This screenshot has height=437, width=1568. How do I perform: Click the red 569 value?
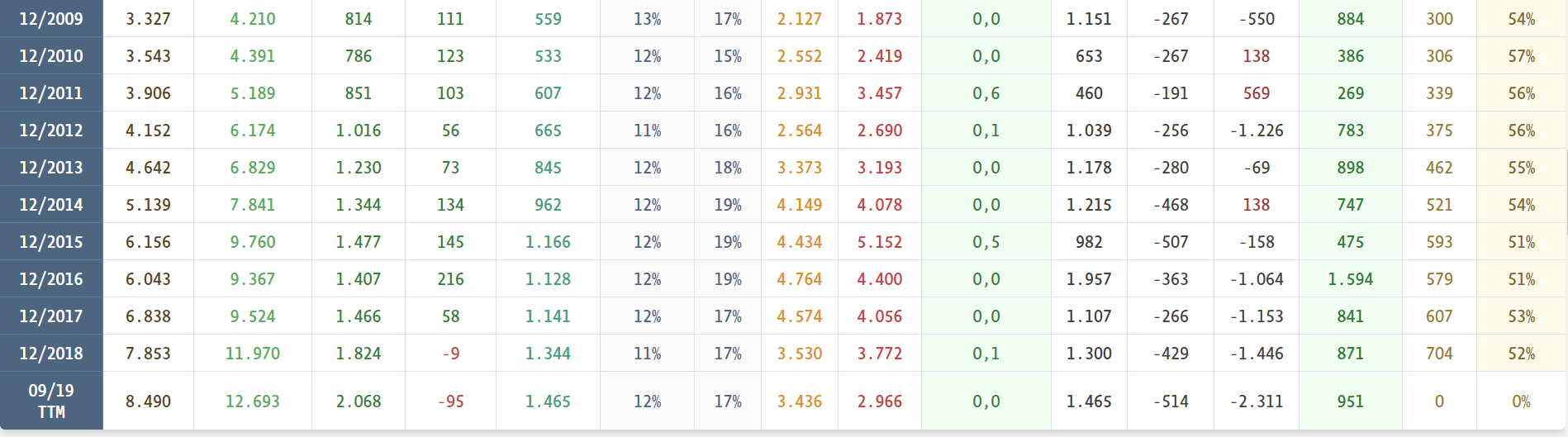pyautogui.click(x=1257, y=93)
